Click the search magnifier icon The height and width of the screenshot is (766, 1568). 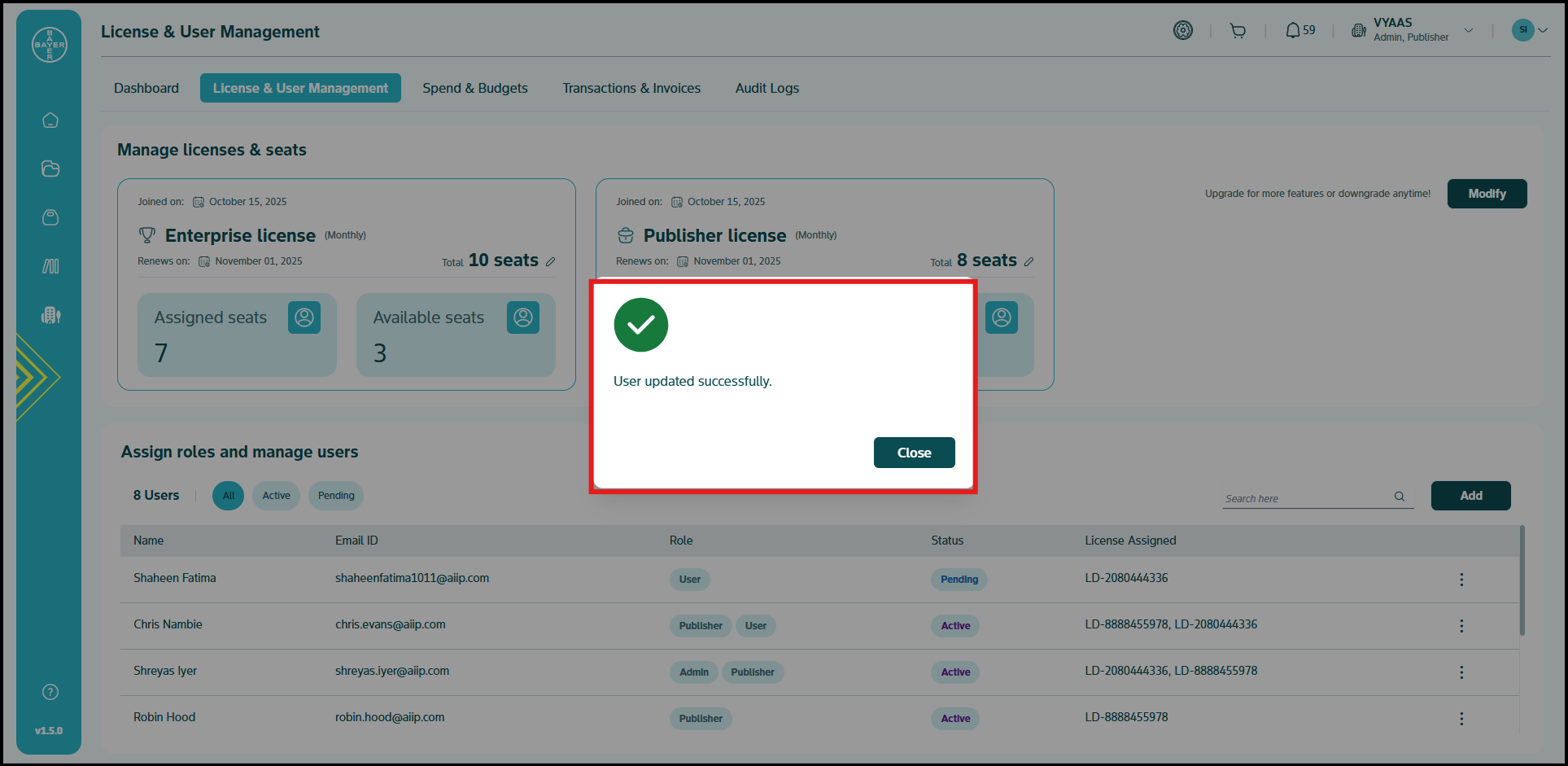(x=1400, y=497)
